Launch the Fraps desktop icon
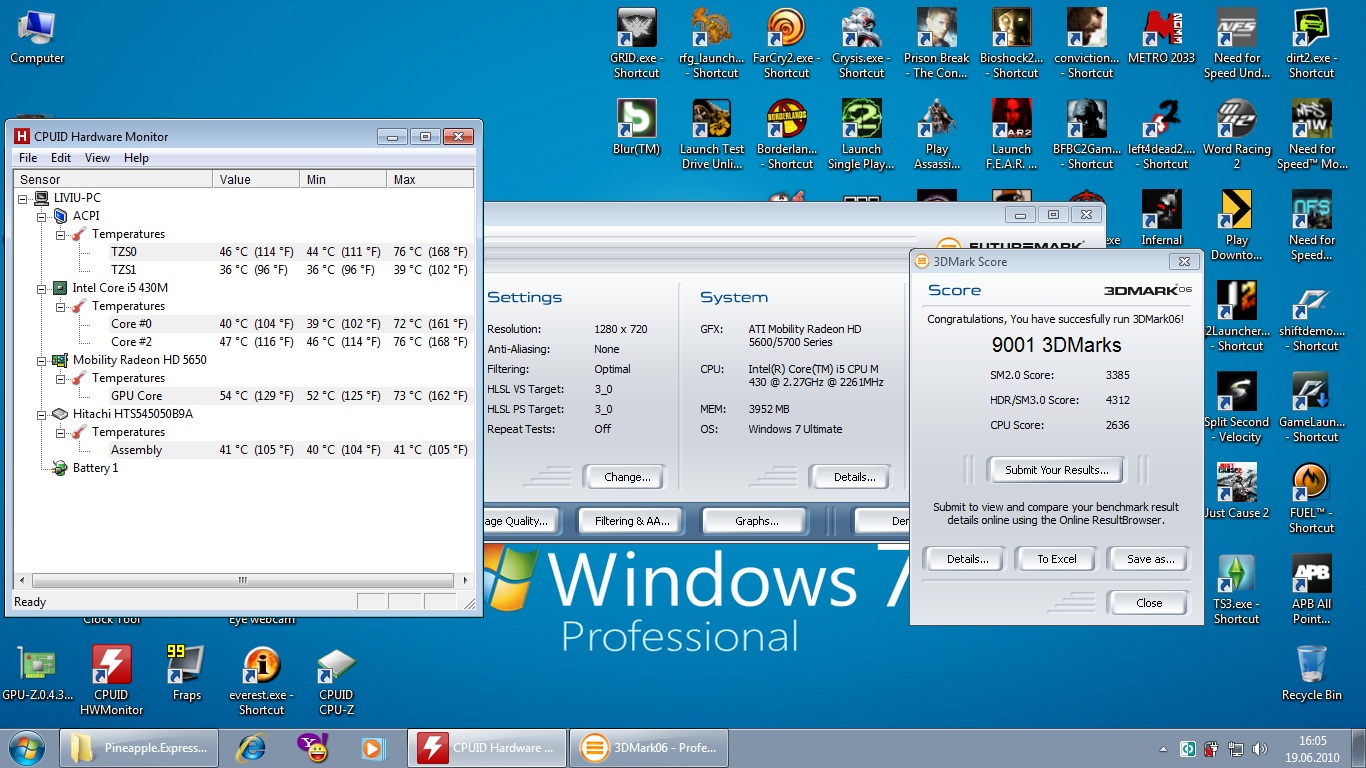The height and width of the screenshot is (768, 1366). click(186, 673)
